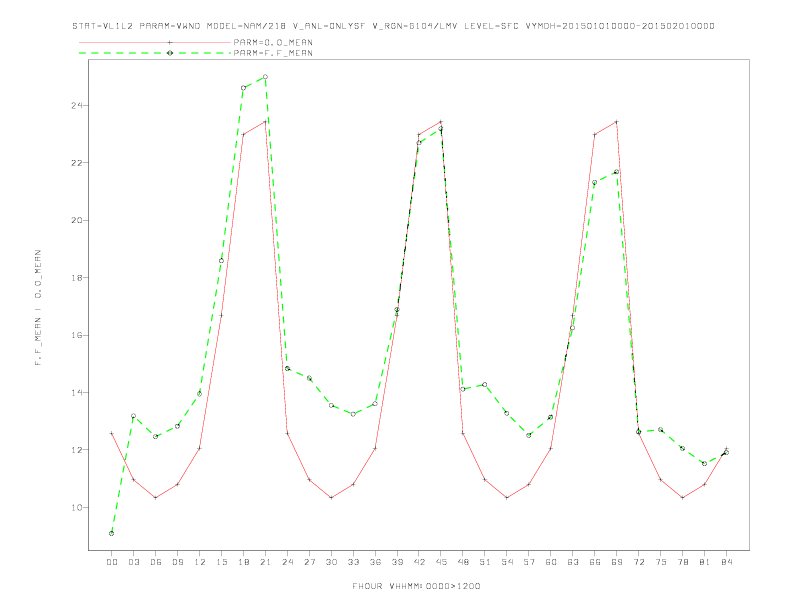Click y-axis tick label 14
792x612 pixels.
pyautogui.click(x=77, y=392)
